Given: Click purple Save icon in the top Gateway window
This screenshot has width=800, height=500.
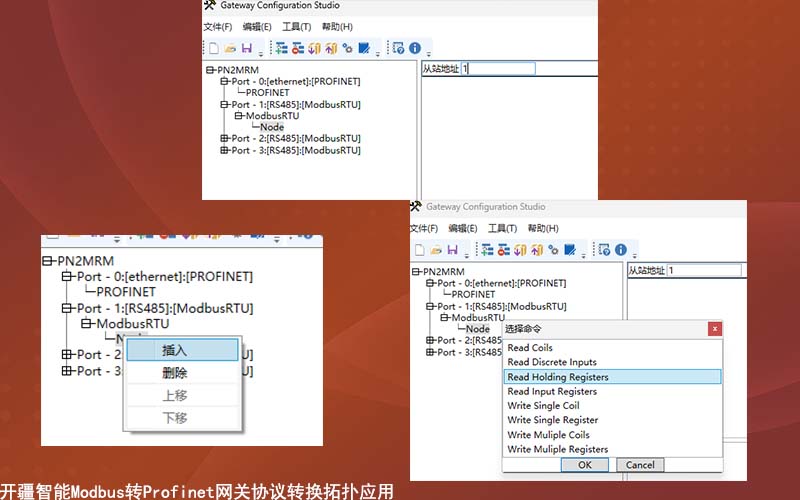Looking at the screenshot, I should pyautogui.click(x=247, y=48).
